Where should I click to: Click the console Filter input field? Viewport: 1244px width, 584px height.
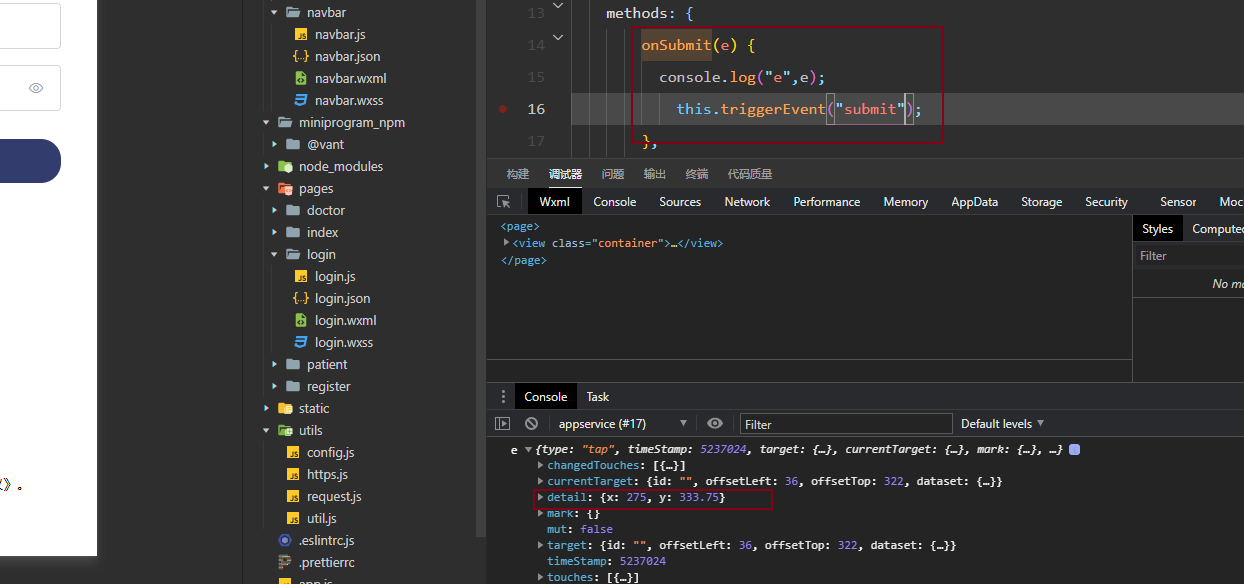(845, 424)
